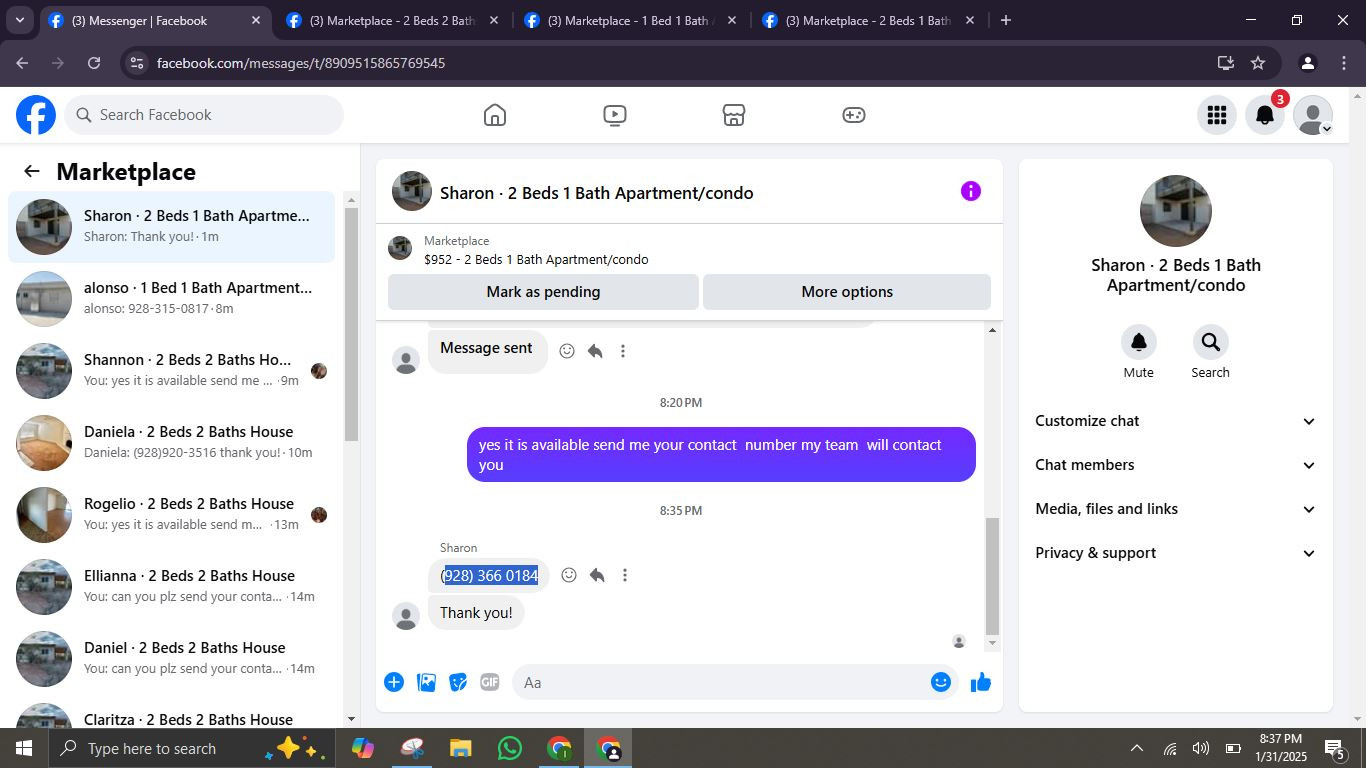The image size is (1366, 768).
Task: Attach a photo using the image icon
Action: pyautogui.click(x=426, y=682)
